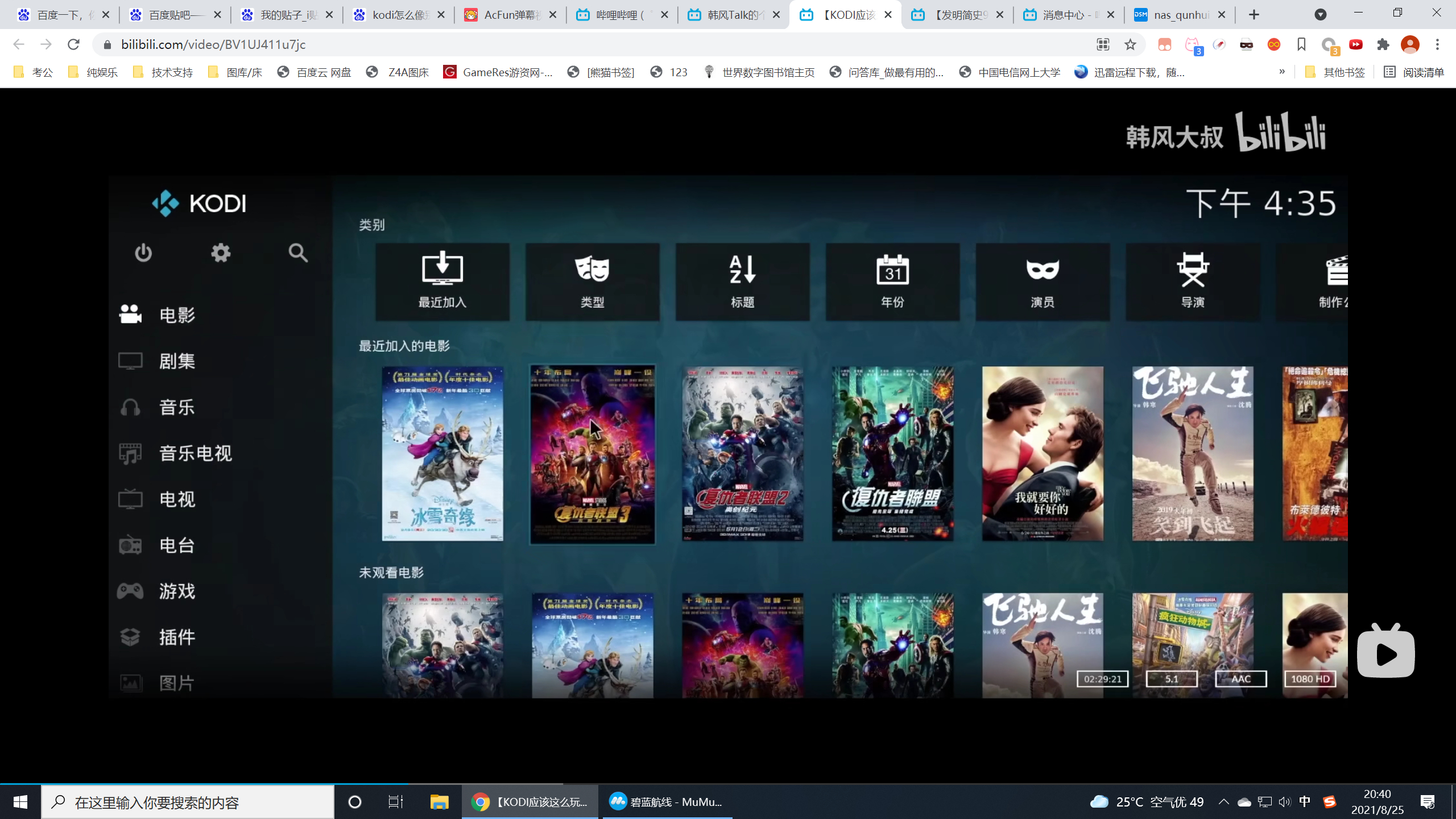Open the 疯狂动物城 poster in unwatched movies
1456x819 pixels.
pyautogui.click(x=1193, y=645)
